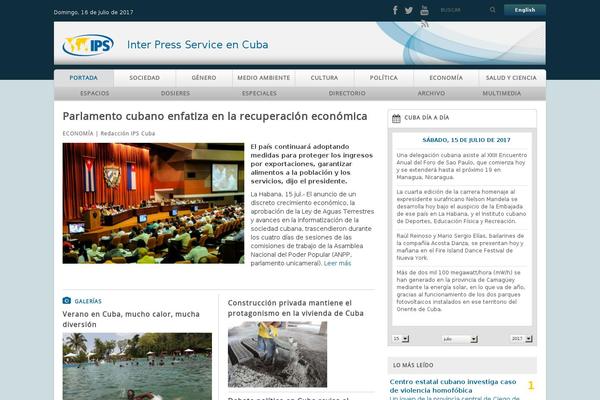The width and height of the screenshot is (600, 400).
Task: Go to Especiales in the secondary menu
Action: click(259, 93)
